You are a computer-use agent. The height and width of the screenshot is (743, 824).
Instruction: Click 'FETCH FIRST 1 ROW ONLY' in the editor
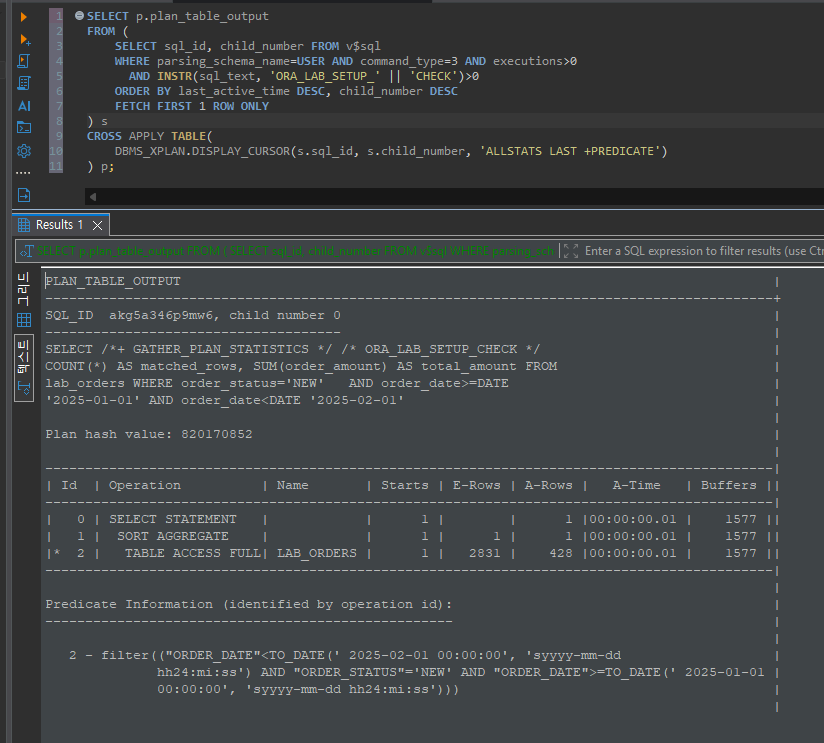[x=192, y=106]
